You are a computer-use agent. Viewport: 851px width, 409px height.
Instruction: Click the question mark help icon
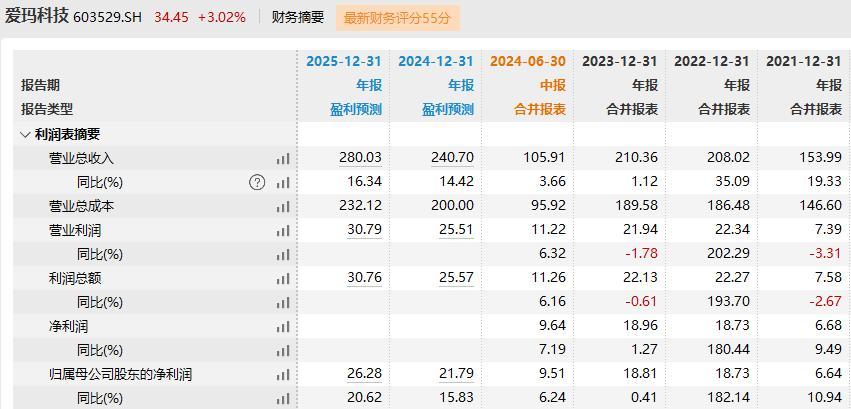pyautogui.click(x=257, y=182)
